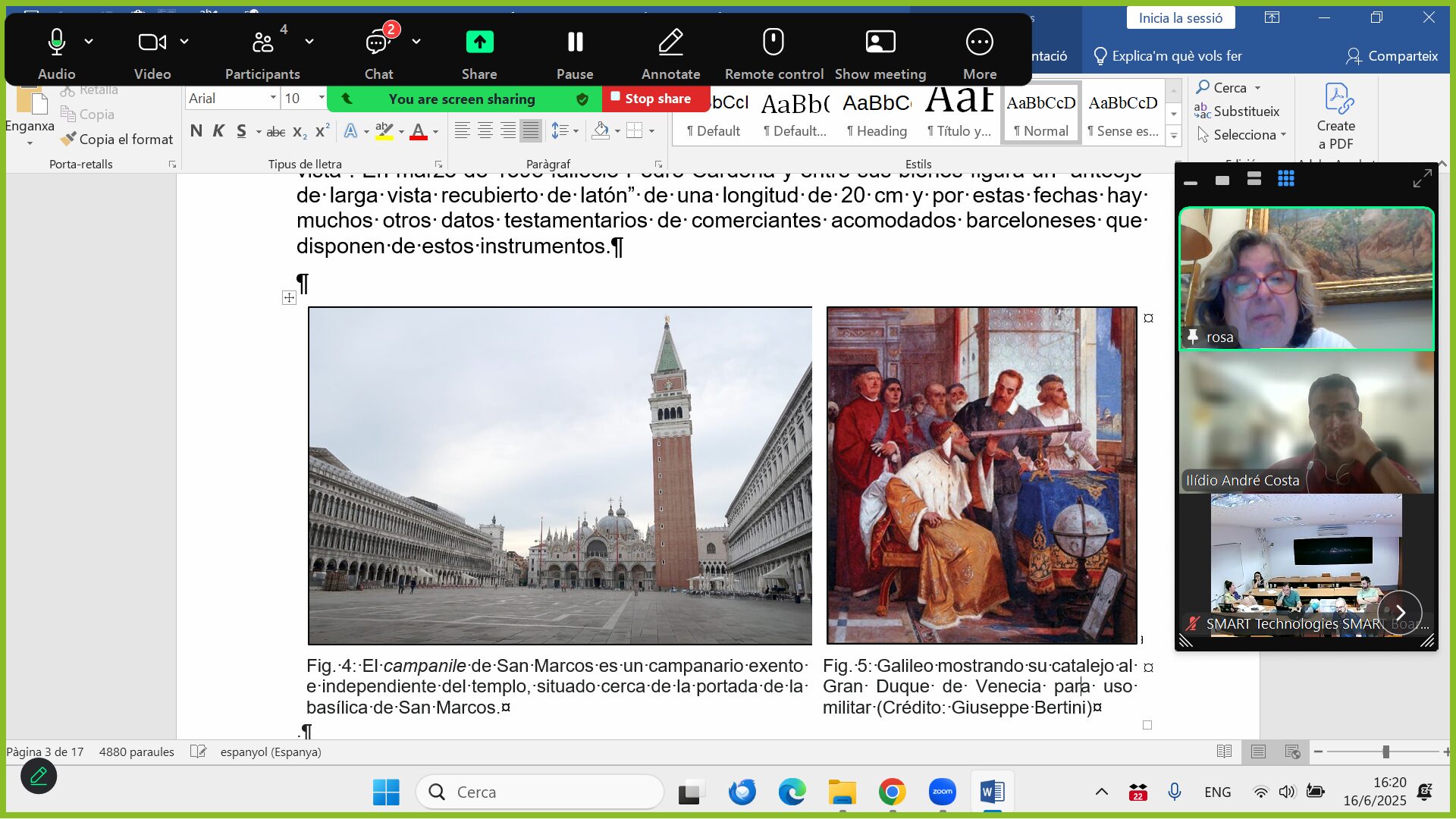Justify paragraph text
Image resolution: width=1456 pixels, height=819 pixels.
pyautogui.click(x=531, y=130)
